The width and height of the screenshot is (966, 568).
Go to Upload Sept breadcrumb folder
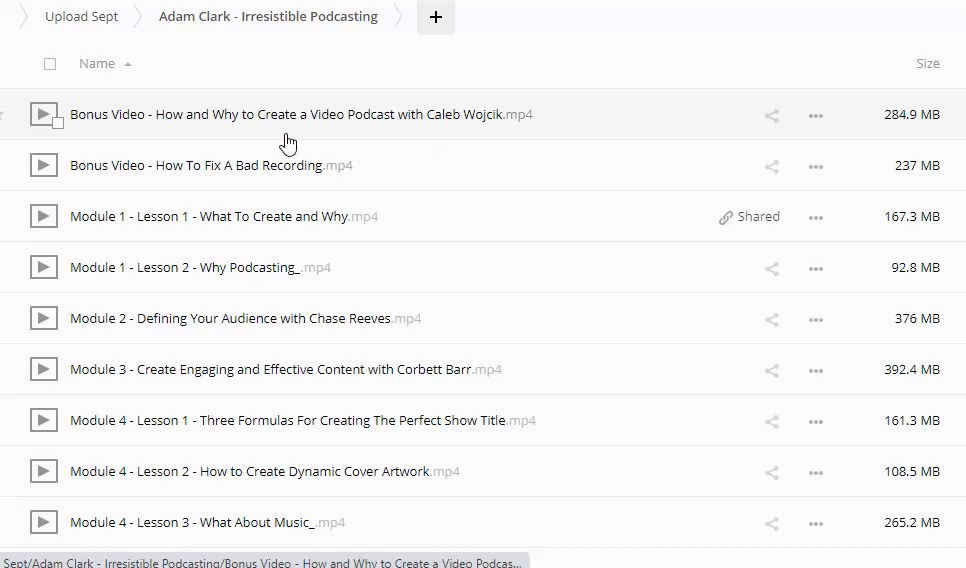coord(81,17)
